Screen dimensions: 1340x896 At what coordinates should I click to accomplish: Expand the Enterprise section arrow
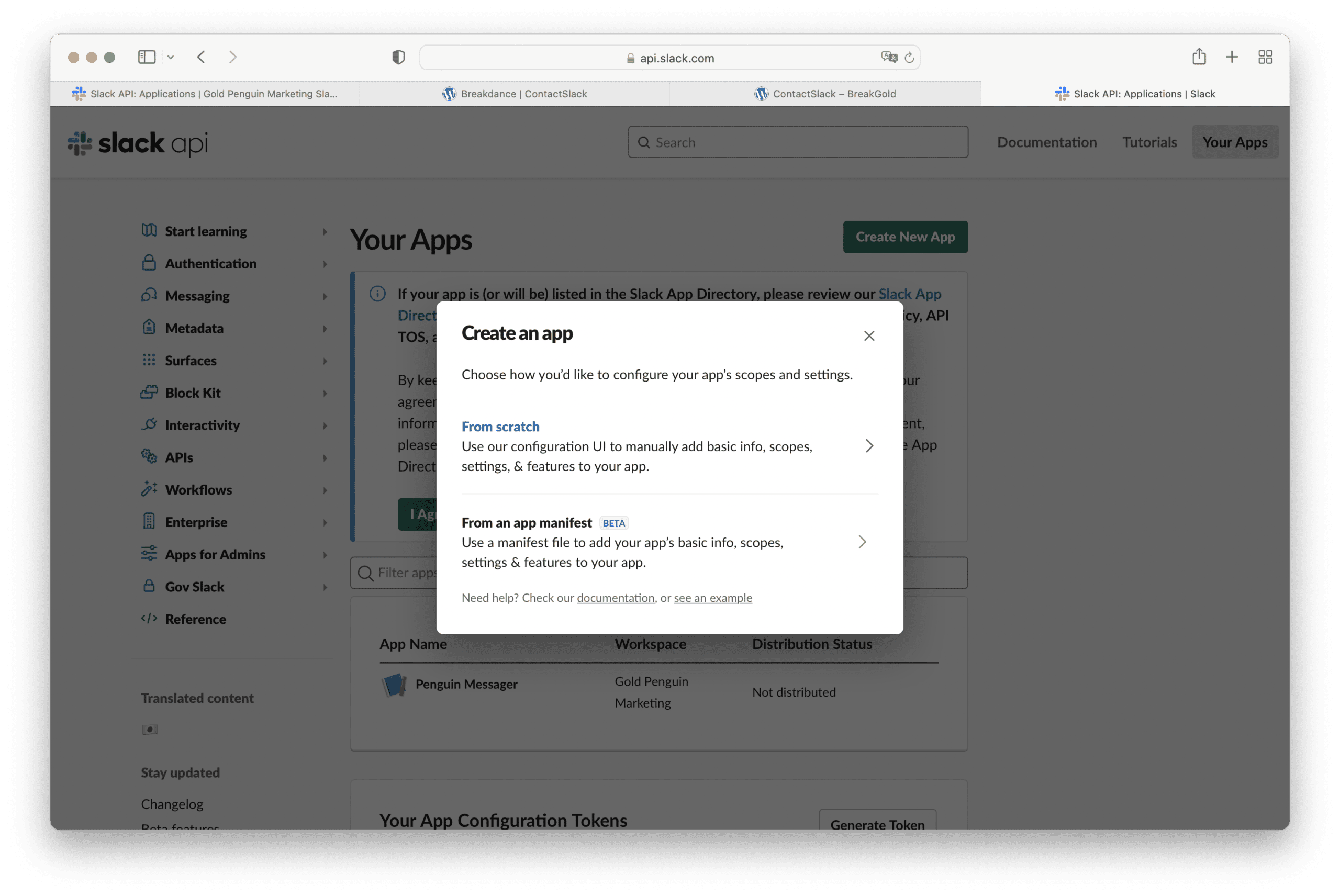tap(325, 522)
